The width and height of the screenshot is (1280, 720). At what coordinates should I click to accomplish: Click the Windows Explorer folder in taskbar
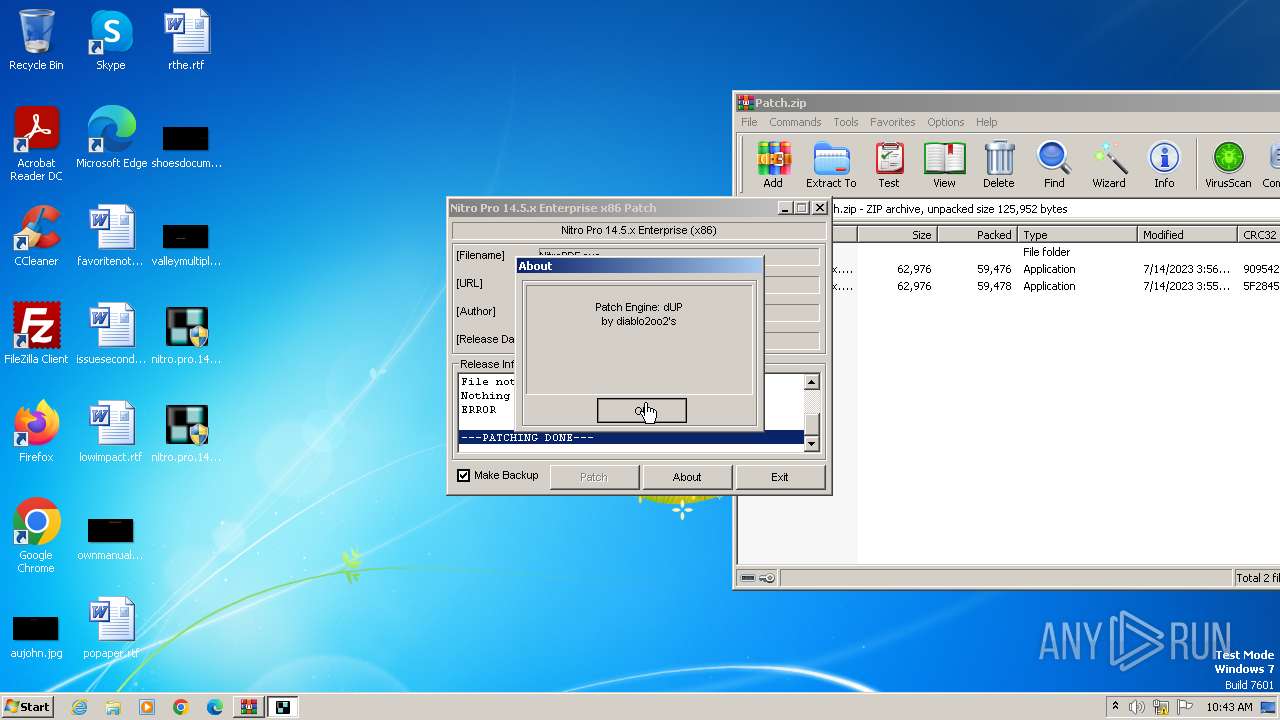[113, 707]
